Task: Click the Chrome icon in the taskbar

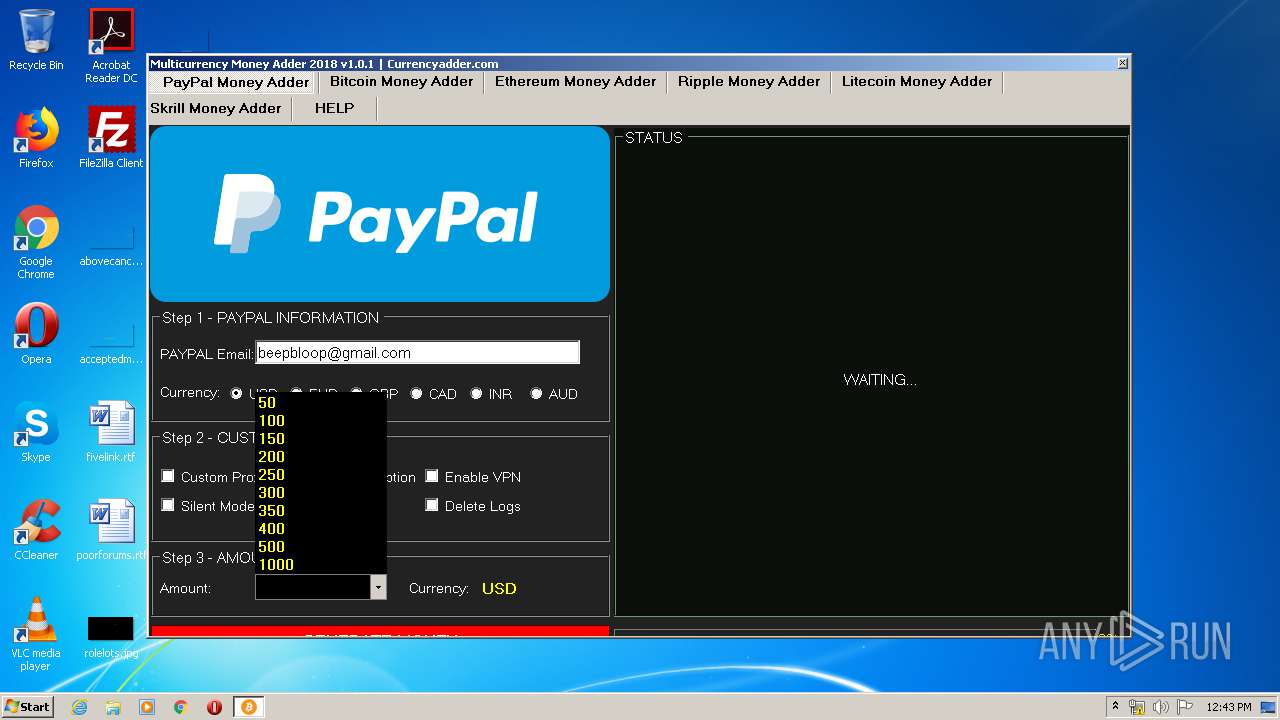Action: [181, 707]
